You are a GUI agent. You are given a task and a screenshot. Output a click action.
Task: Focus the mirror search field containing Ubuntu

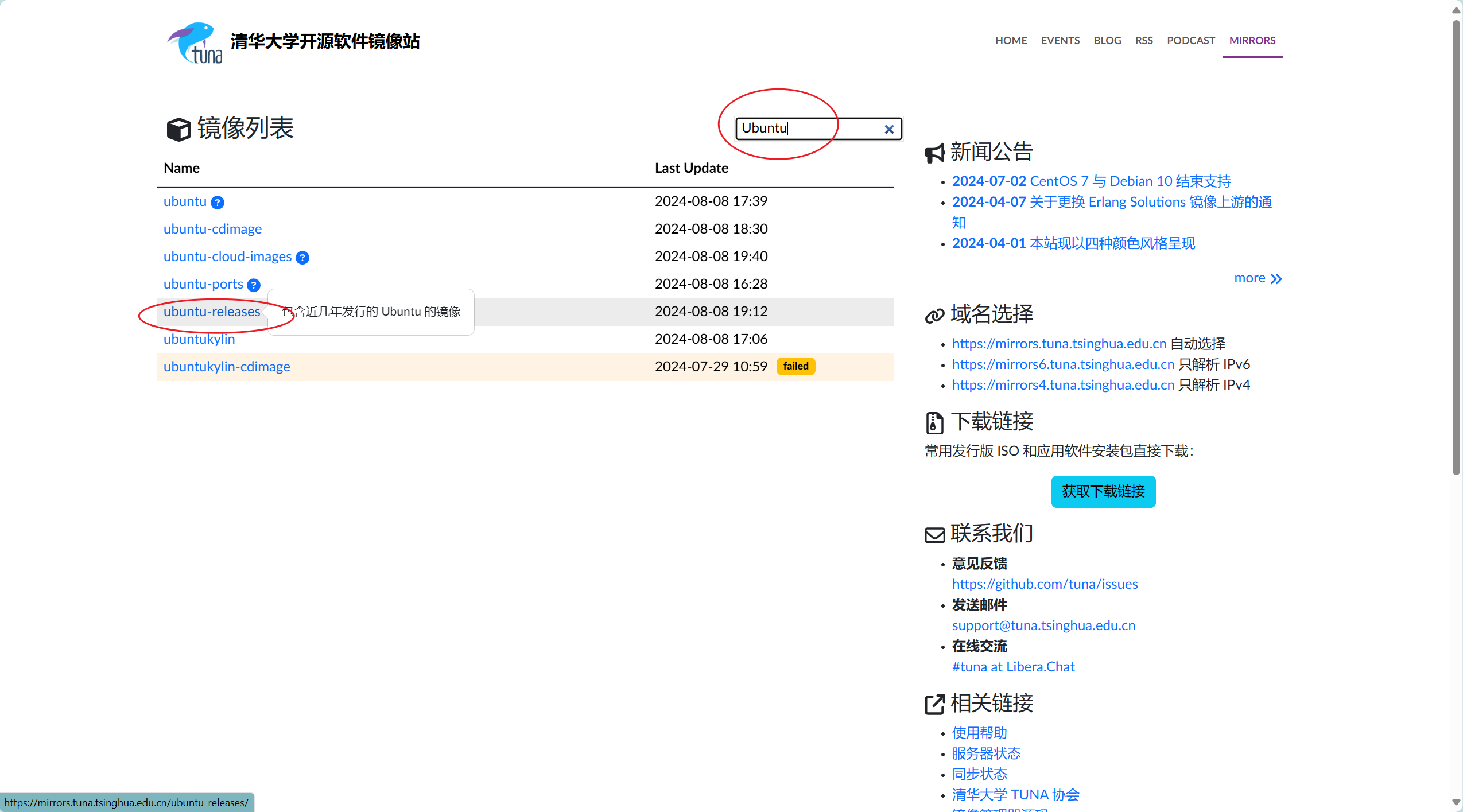[x=818, y=129]
